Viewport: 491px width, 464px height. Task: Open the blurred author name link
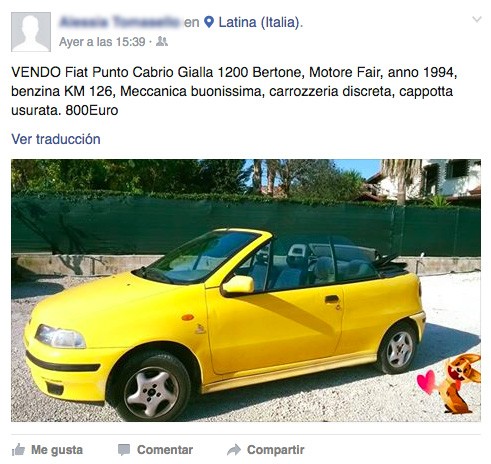point(120,22)
